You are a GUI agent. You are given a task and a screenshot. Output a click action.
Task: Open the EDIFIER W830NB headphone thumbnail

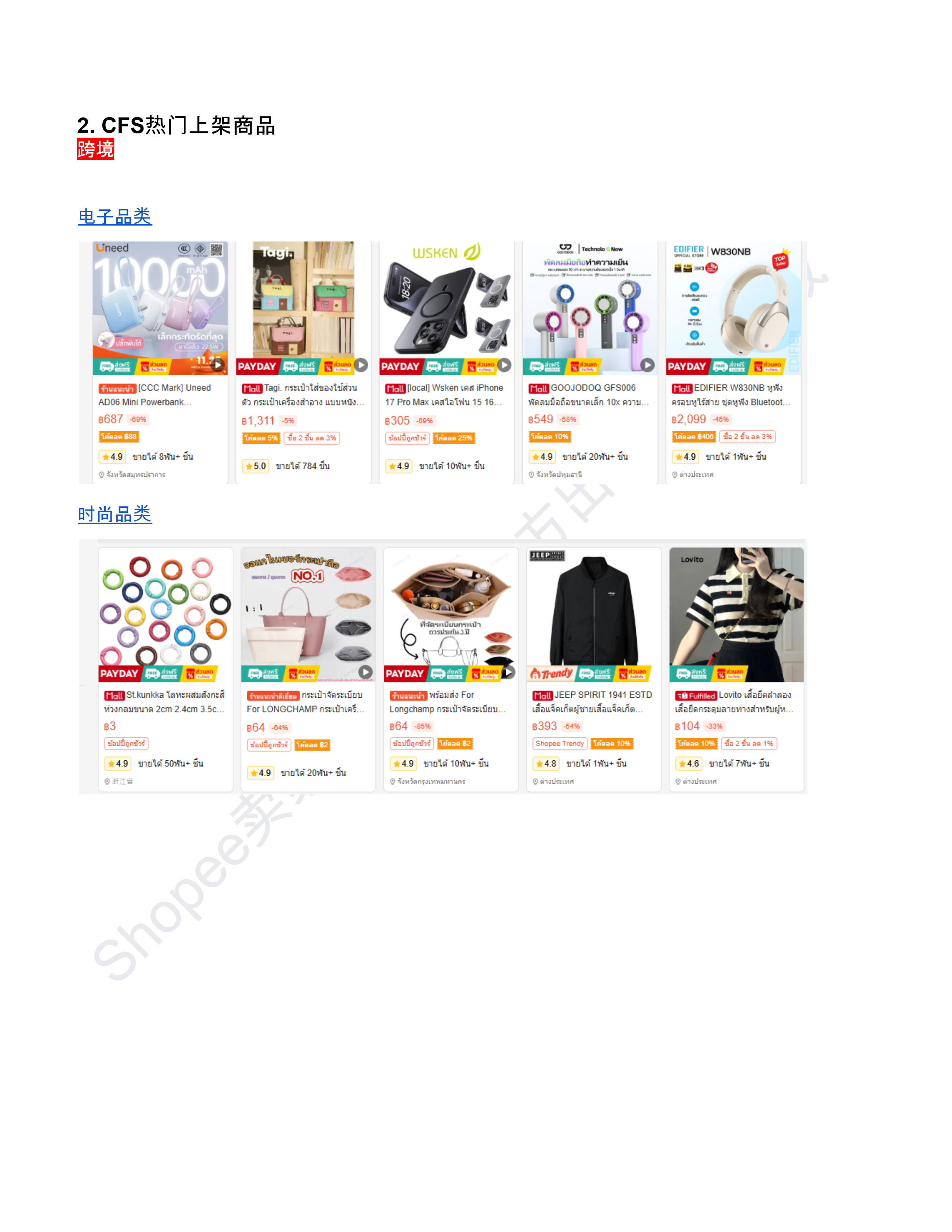[x=733, y=308]
